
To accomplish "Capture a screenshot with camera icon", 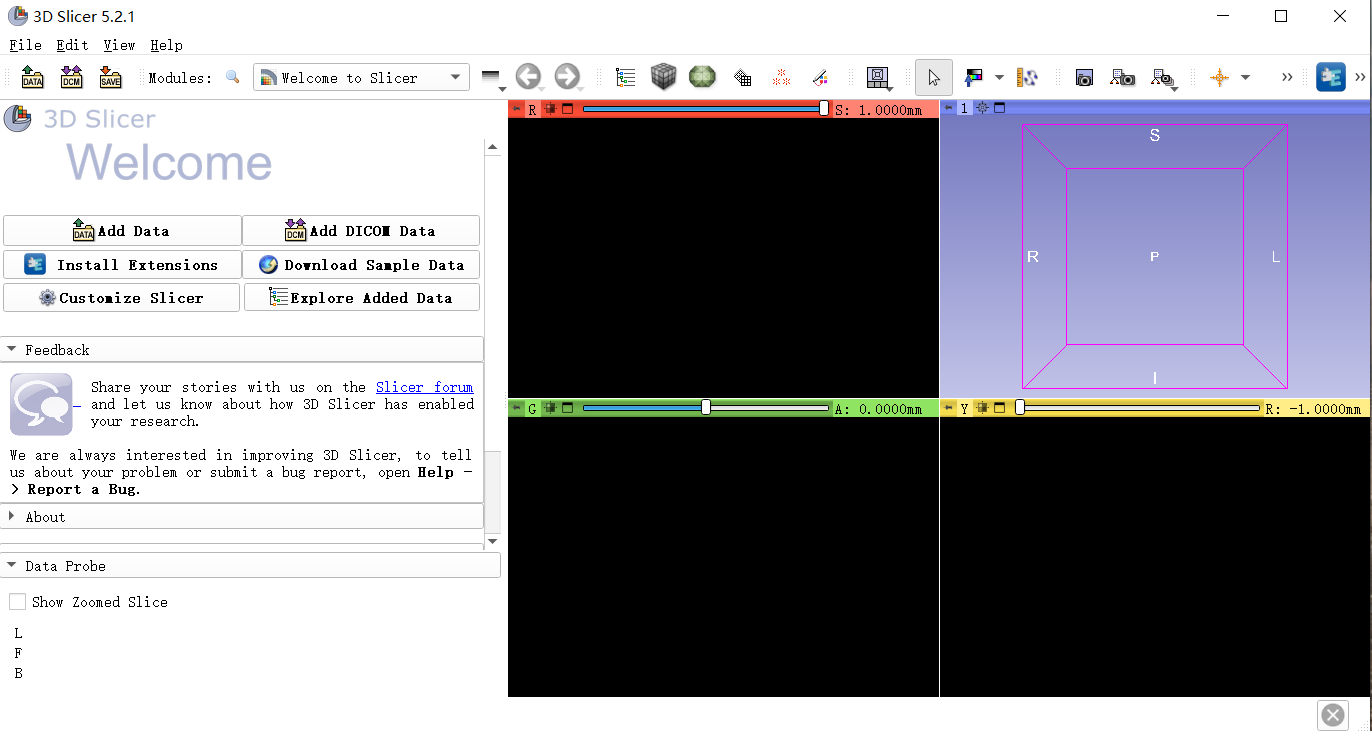I will click(x=1084, y=77).
